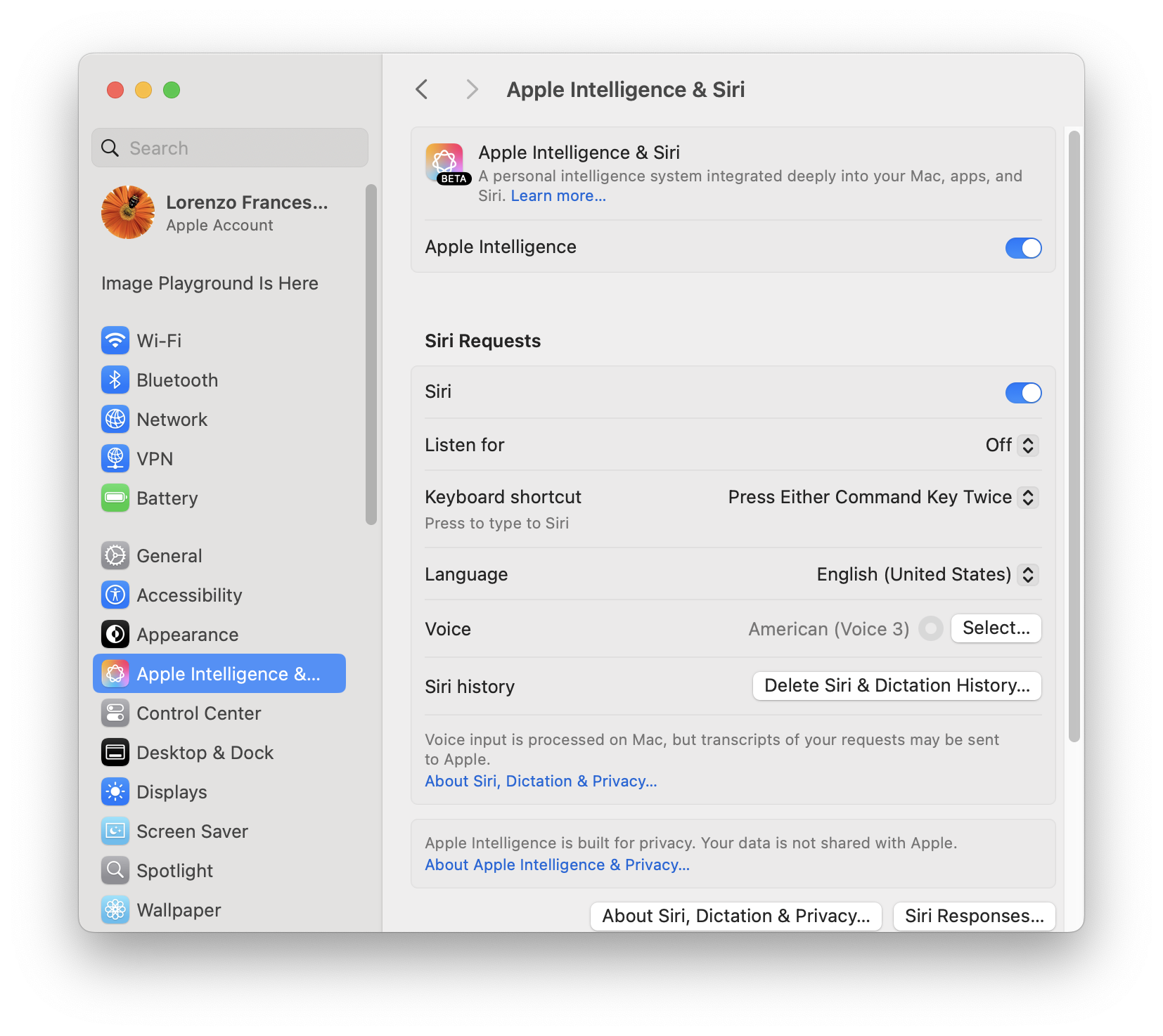Open the Language selection menu
Image resolution: width=1163 pixels, height=1036 pixels.
[1027, 574]
